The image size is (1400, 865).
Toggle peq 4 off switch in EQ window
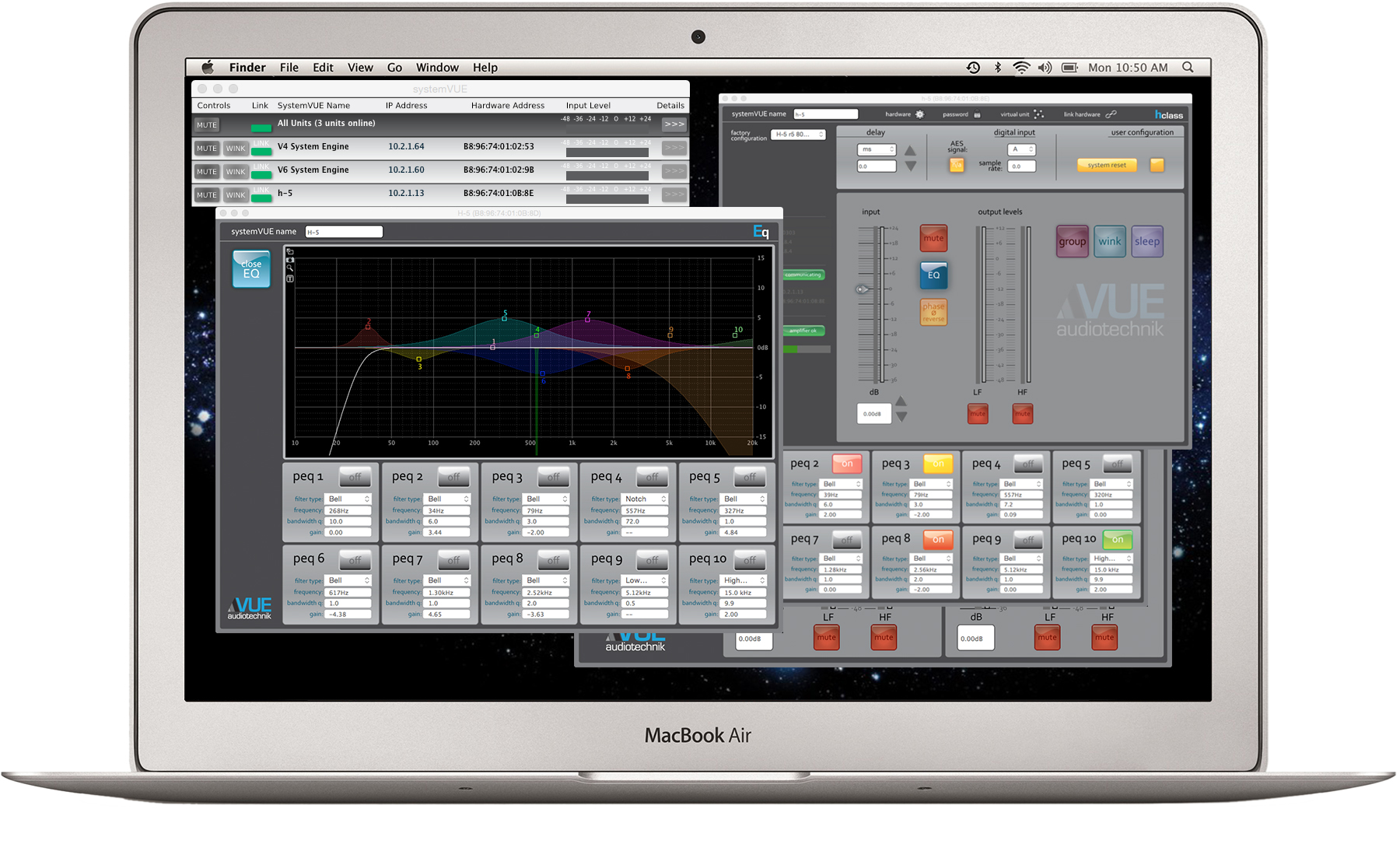[x=652, y=477]
